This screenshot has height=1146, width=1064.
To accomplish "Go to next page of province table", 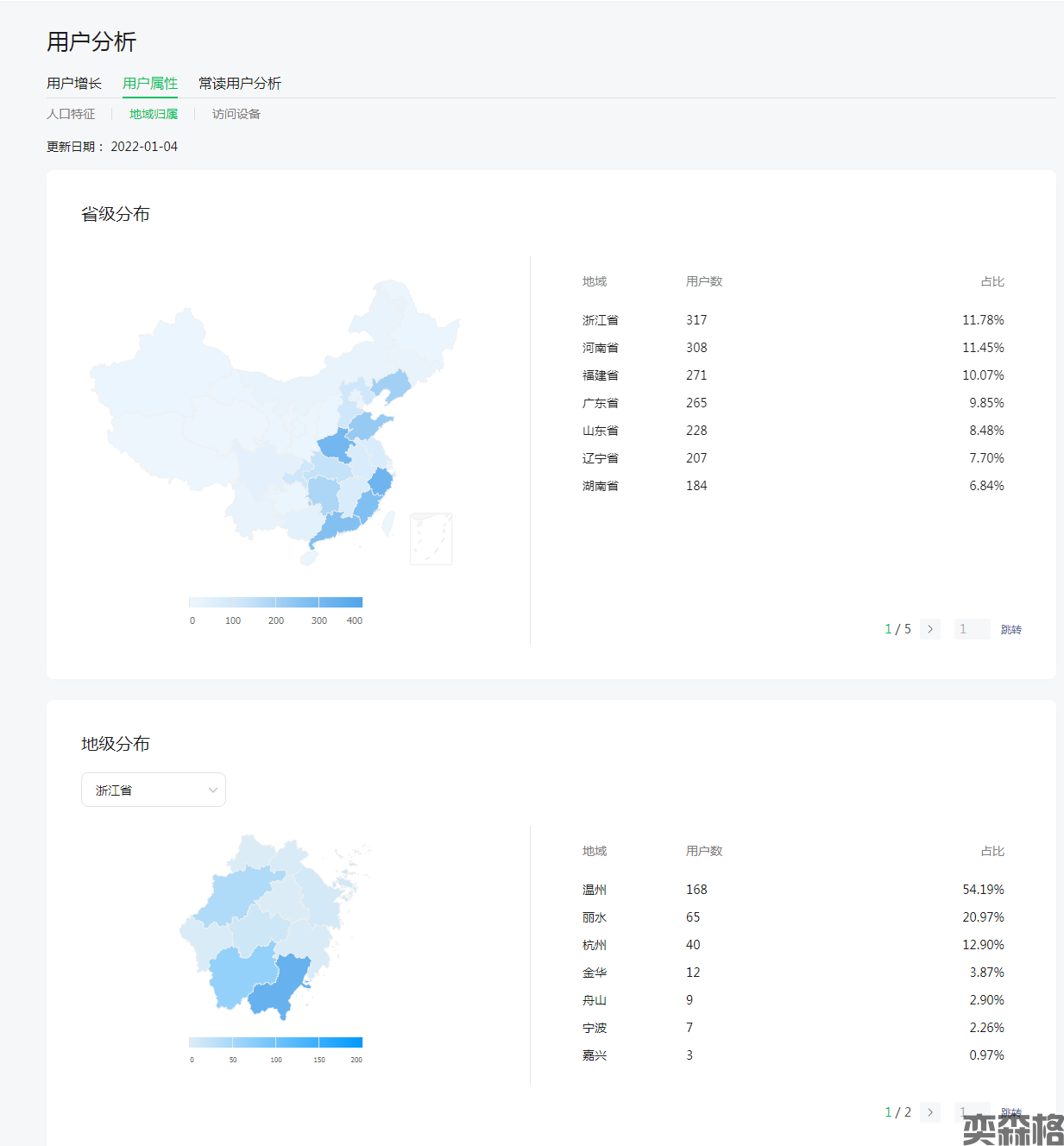I will [x=929, y=629].
